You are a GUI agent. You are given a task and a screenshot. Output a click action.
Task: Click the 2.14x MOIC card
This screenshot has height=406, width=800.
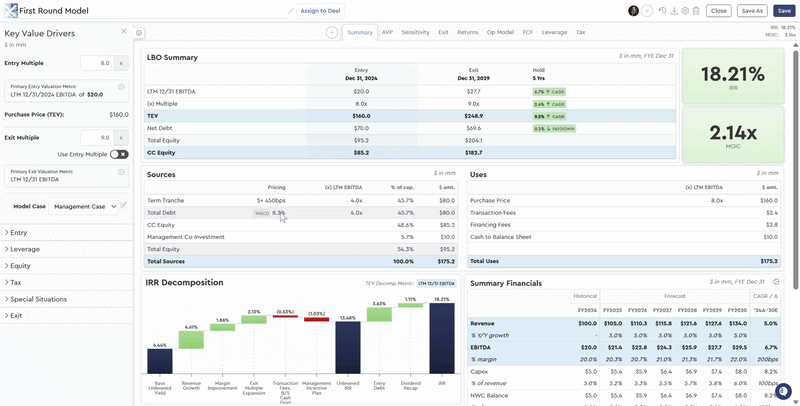tap(733, 135)
